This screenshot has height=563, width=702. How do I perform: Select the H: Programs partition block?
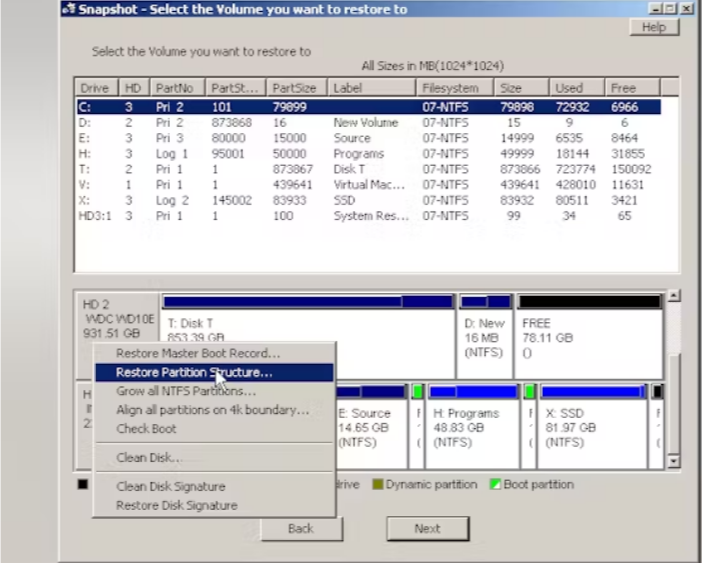point(472,427)
